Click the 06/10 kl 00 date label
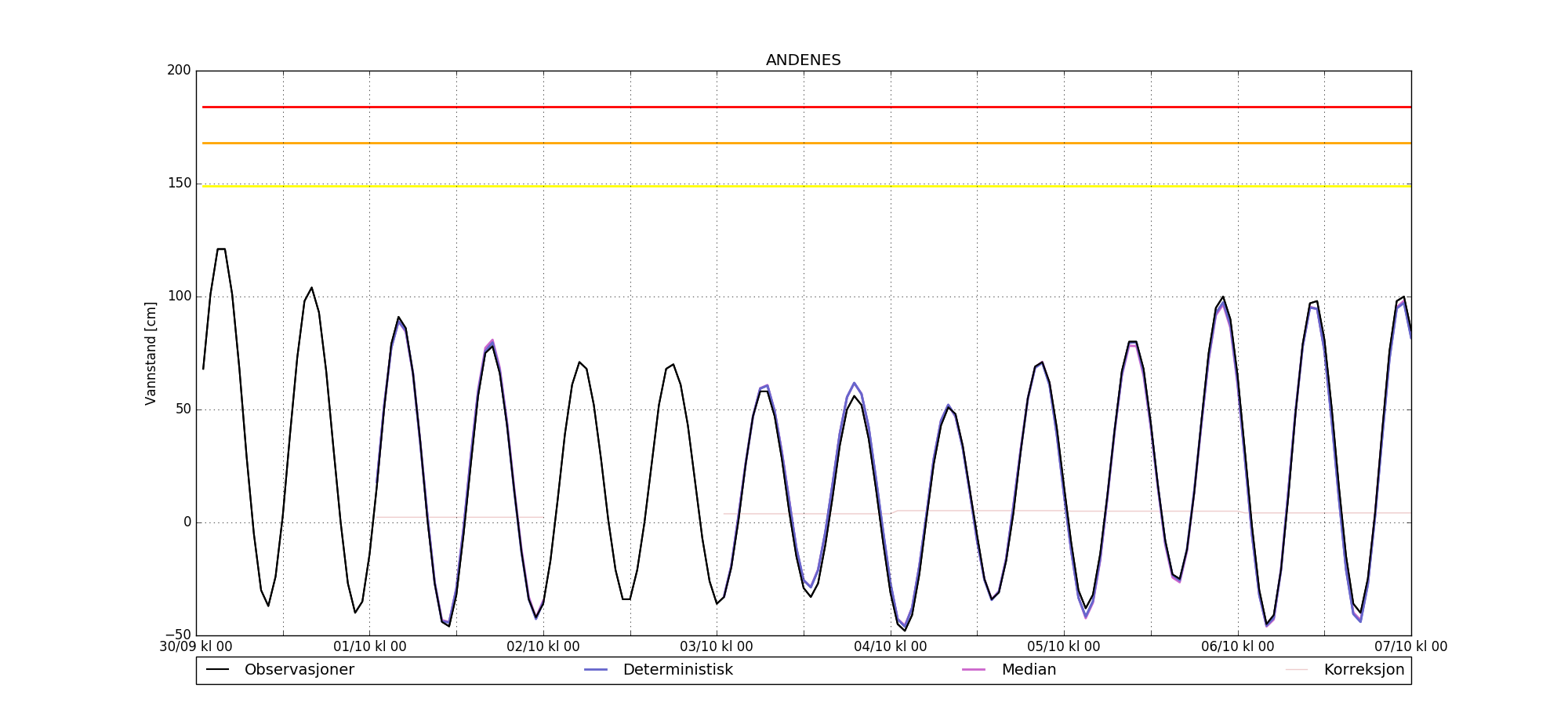 (1238, 647)
